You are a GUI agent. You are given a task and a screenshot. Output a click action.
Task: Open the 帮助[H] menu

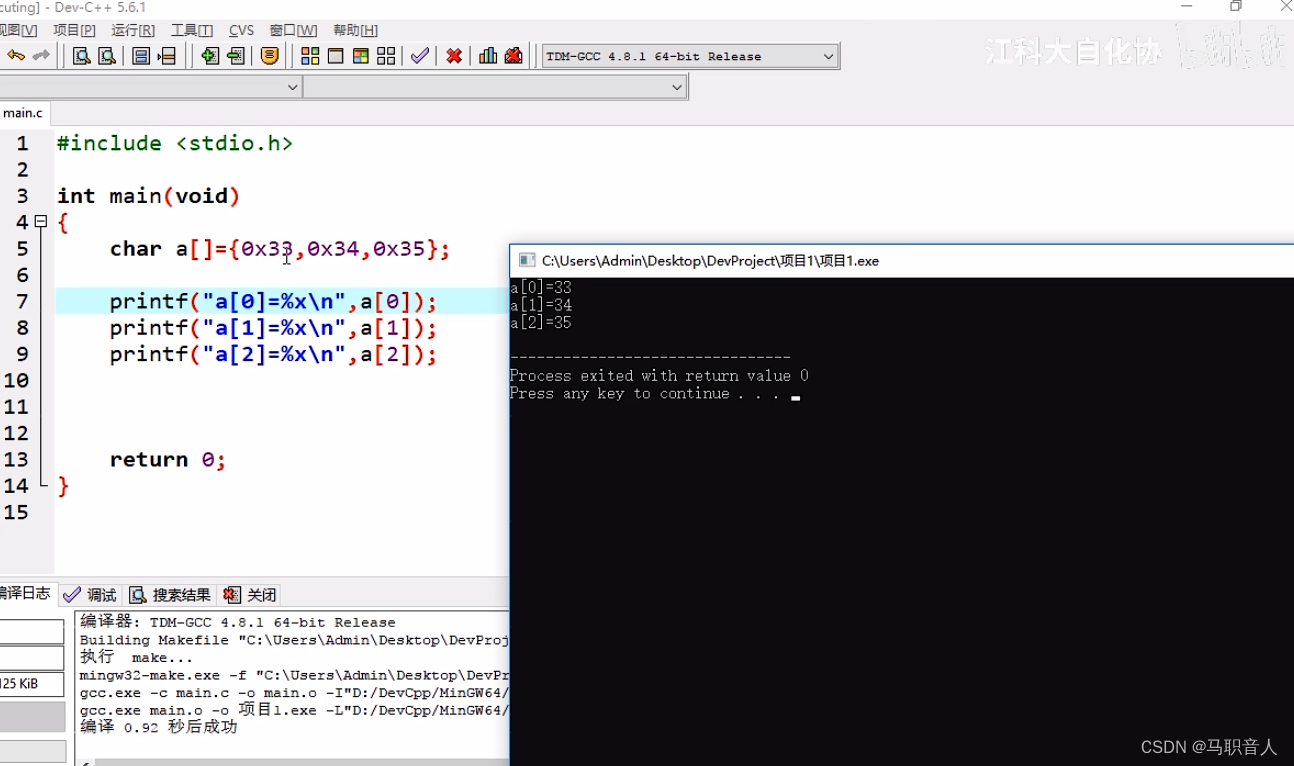[x=356, y=30]
